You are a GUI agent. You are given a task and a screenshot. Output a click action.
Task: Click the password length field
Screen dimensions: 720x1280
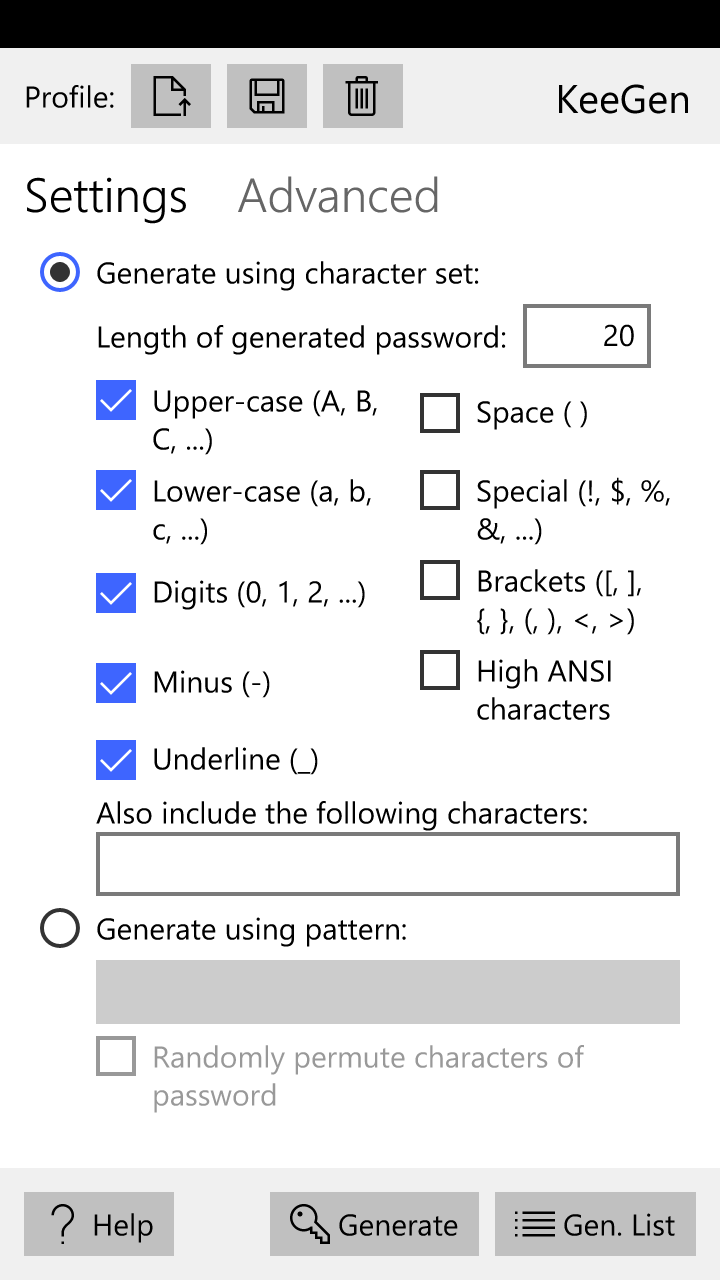pyautogui.click(x=587, y=336)
